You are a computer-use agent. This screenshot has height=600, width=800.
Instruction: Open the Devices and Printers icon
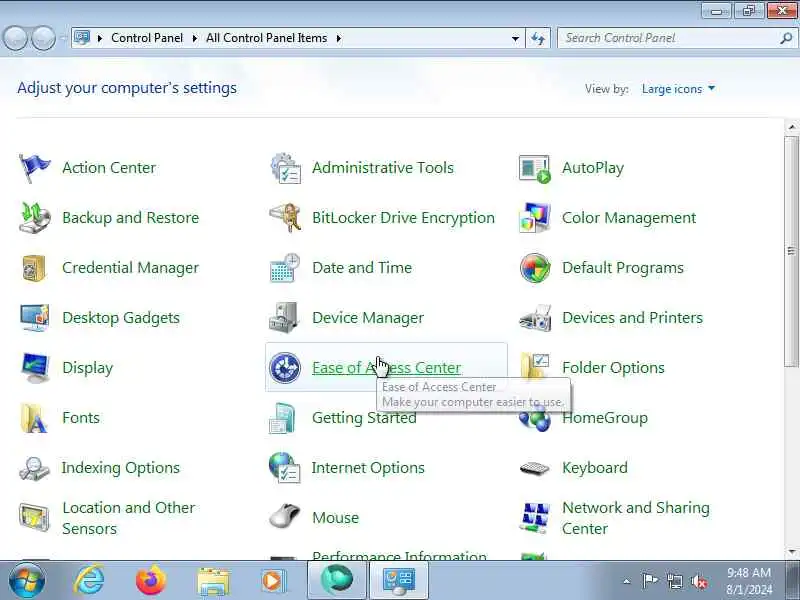pos(535,318)
